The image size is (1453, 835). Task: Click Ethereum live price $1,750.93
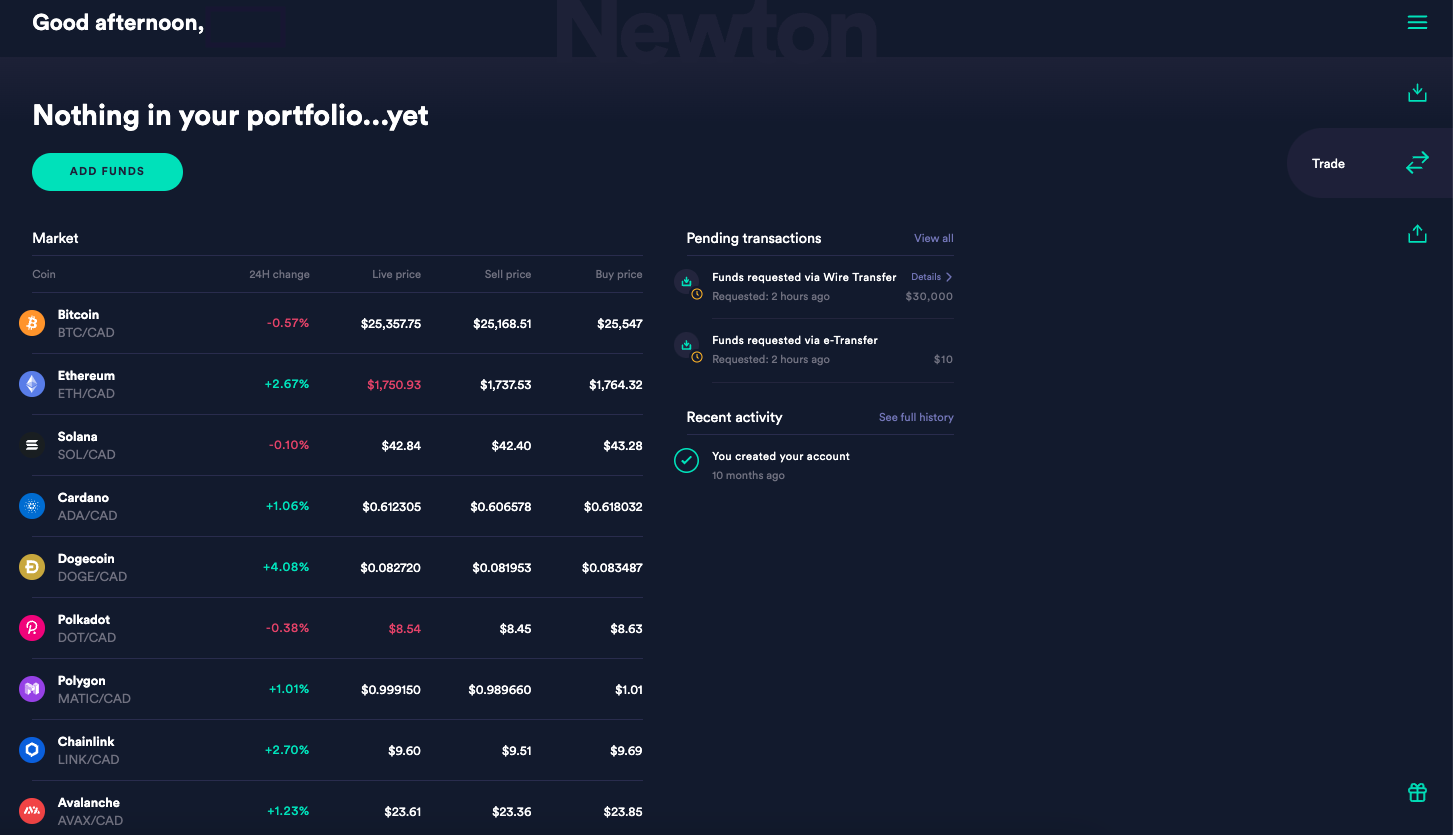coord(394,385)
